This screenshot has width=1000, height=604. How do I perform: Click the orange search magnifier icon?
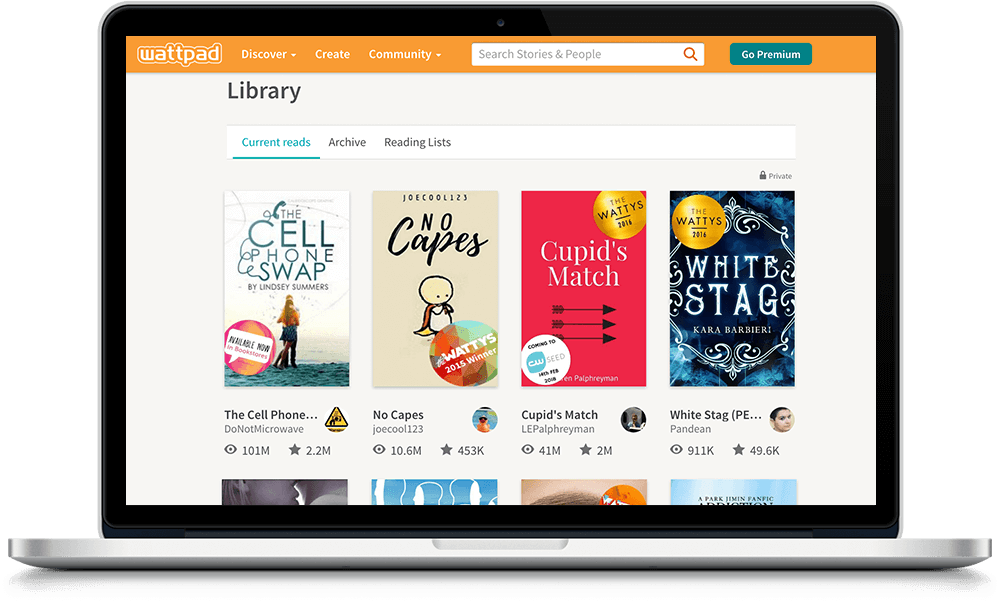tap(690, 54)
